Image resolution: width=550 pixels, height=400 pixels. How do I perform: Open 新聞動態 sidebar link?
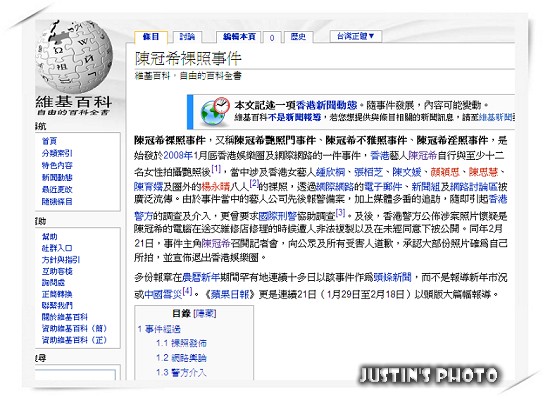tap(57, 177)
